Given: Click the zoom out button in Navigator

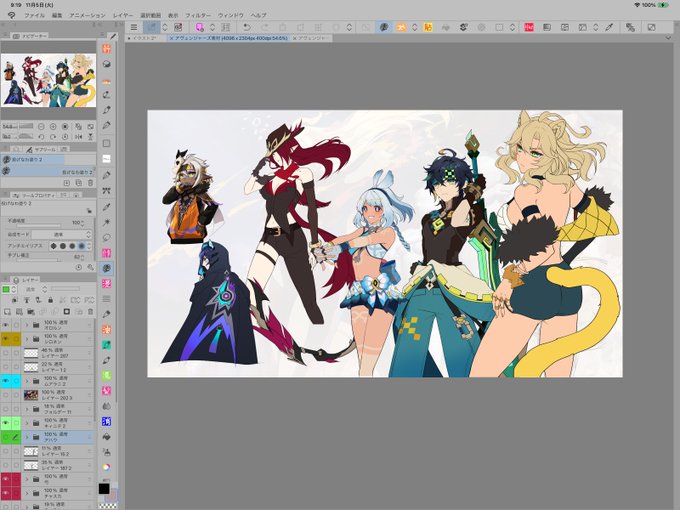Looking at the screenshot, I should pos(41,127).
